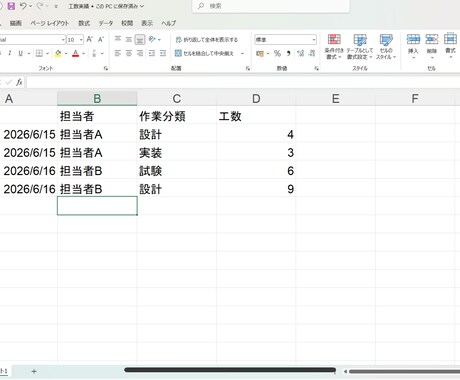This screenshot has height=380, width=460.
Task: Increase the cell indent
Action: (x=163, y=53)
